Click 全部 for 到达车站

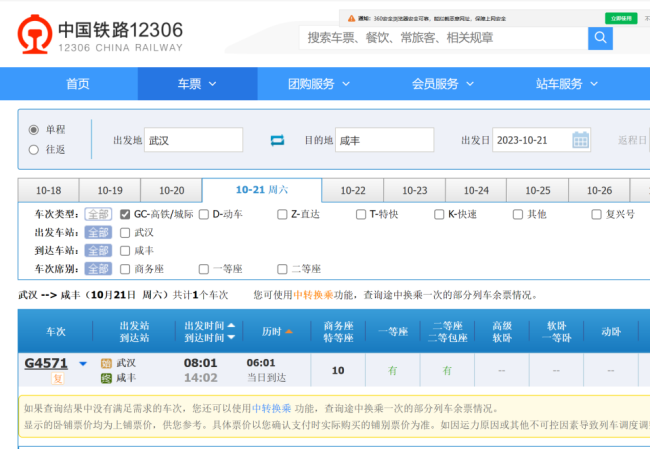tap(98, 251)
